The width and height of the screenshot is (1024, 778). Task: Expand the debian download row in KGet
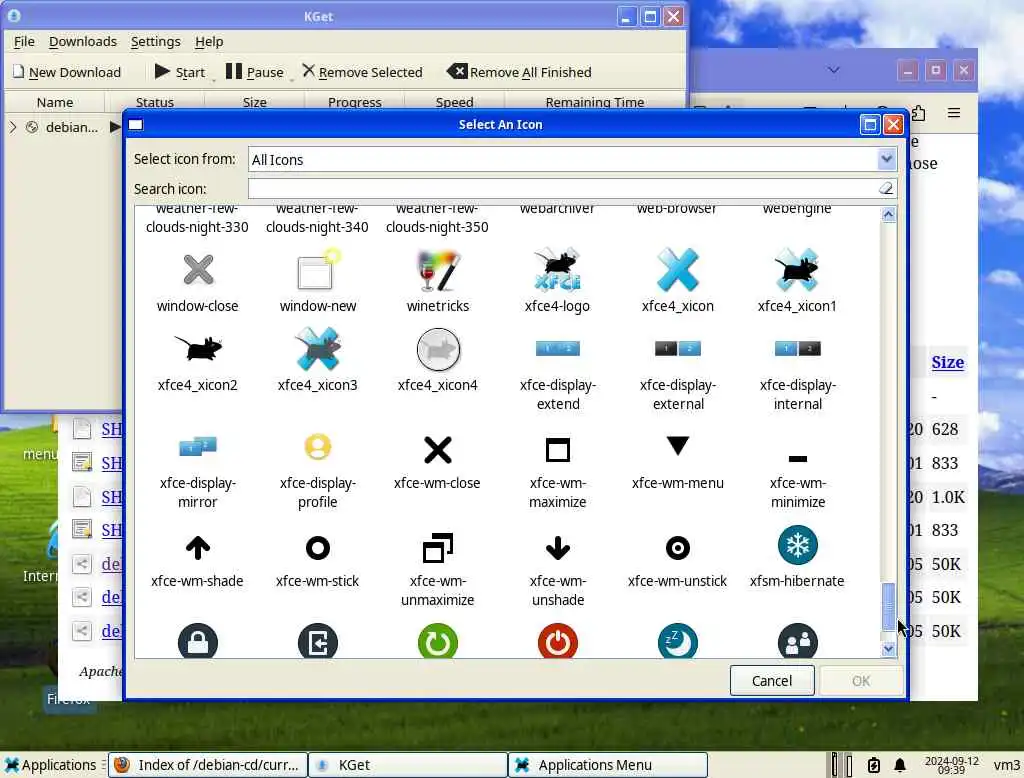[13, 127]
